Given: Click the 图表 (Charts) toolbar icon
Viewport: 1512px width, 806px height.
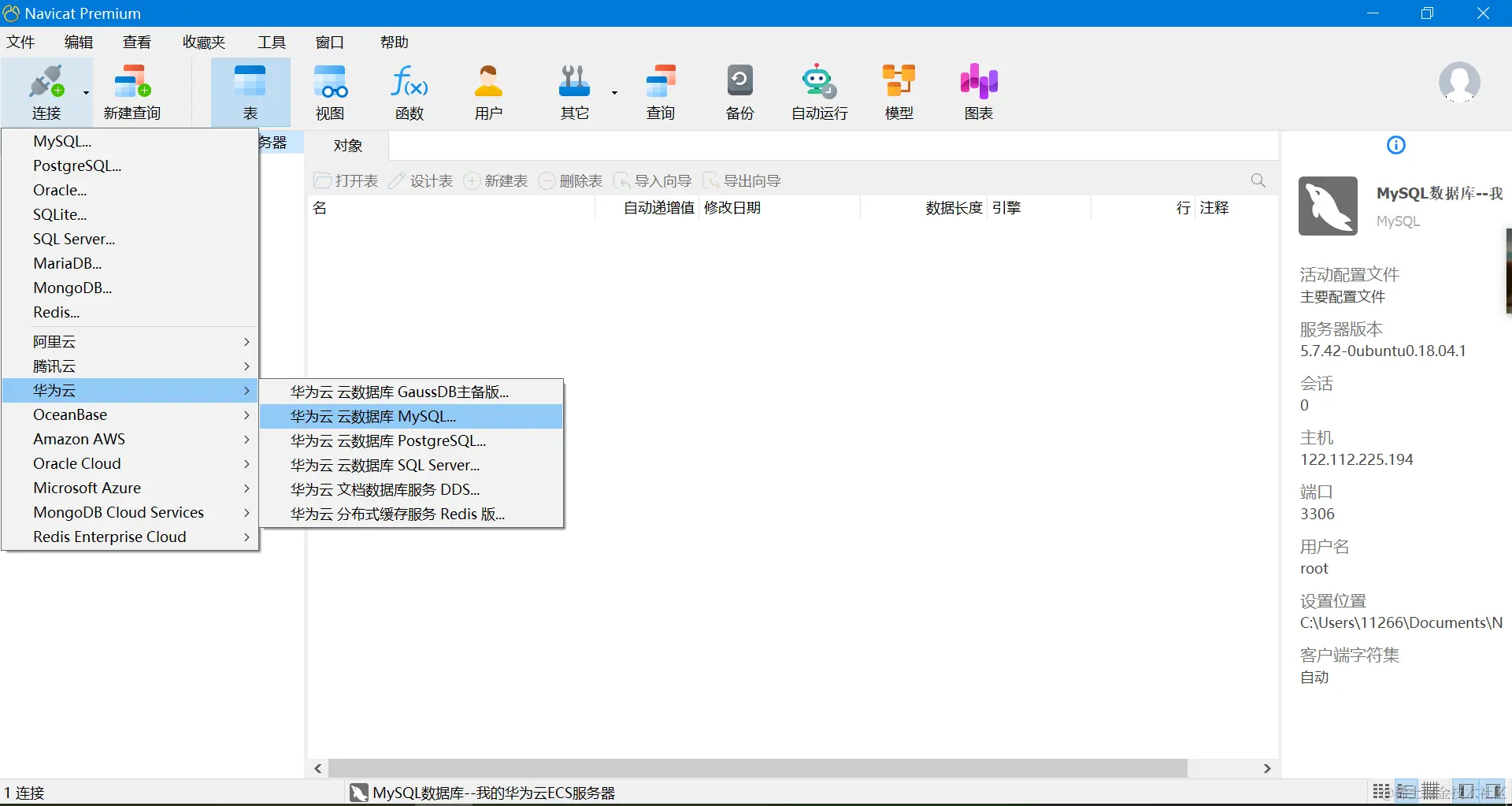Looking at the screenshot, I should click(x=977, y=91).
